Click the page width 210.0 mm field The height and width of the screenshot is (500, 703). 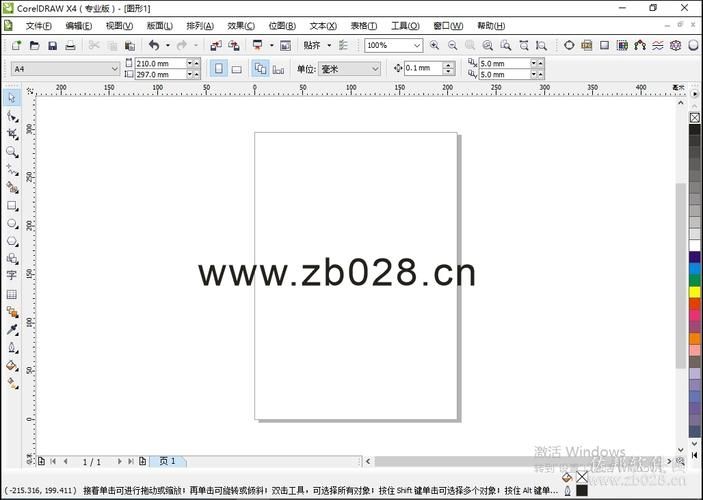click(x=161, y=63)
